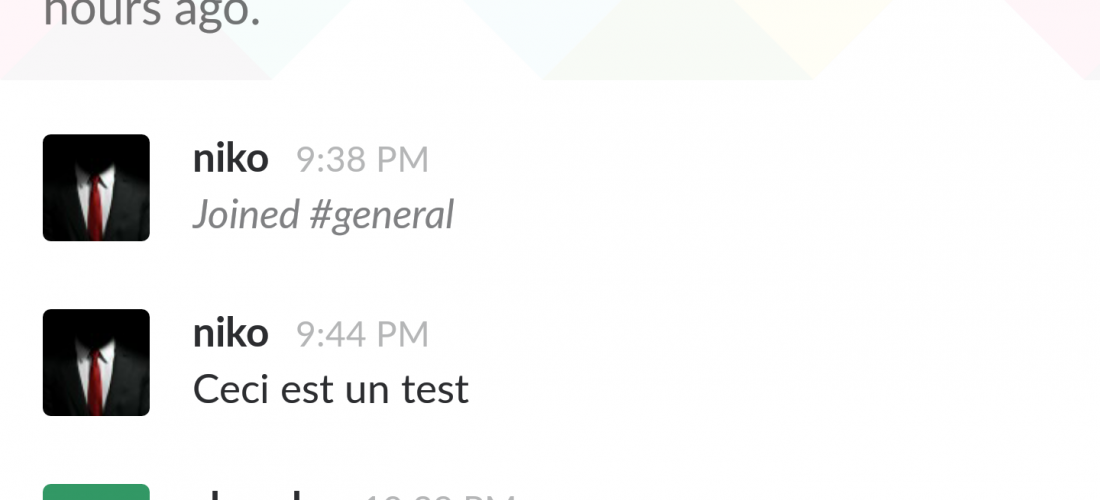1100x500 pixels.
Task: Click the red tie in the 9:44 PM avatar
Action: point(95,381)
